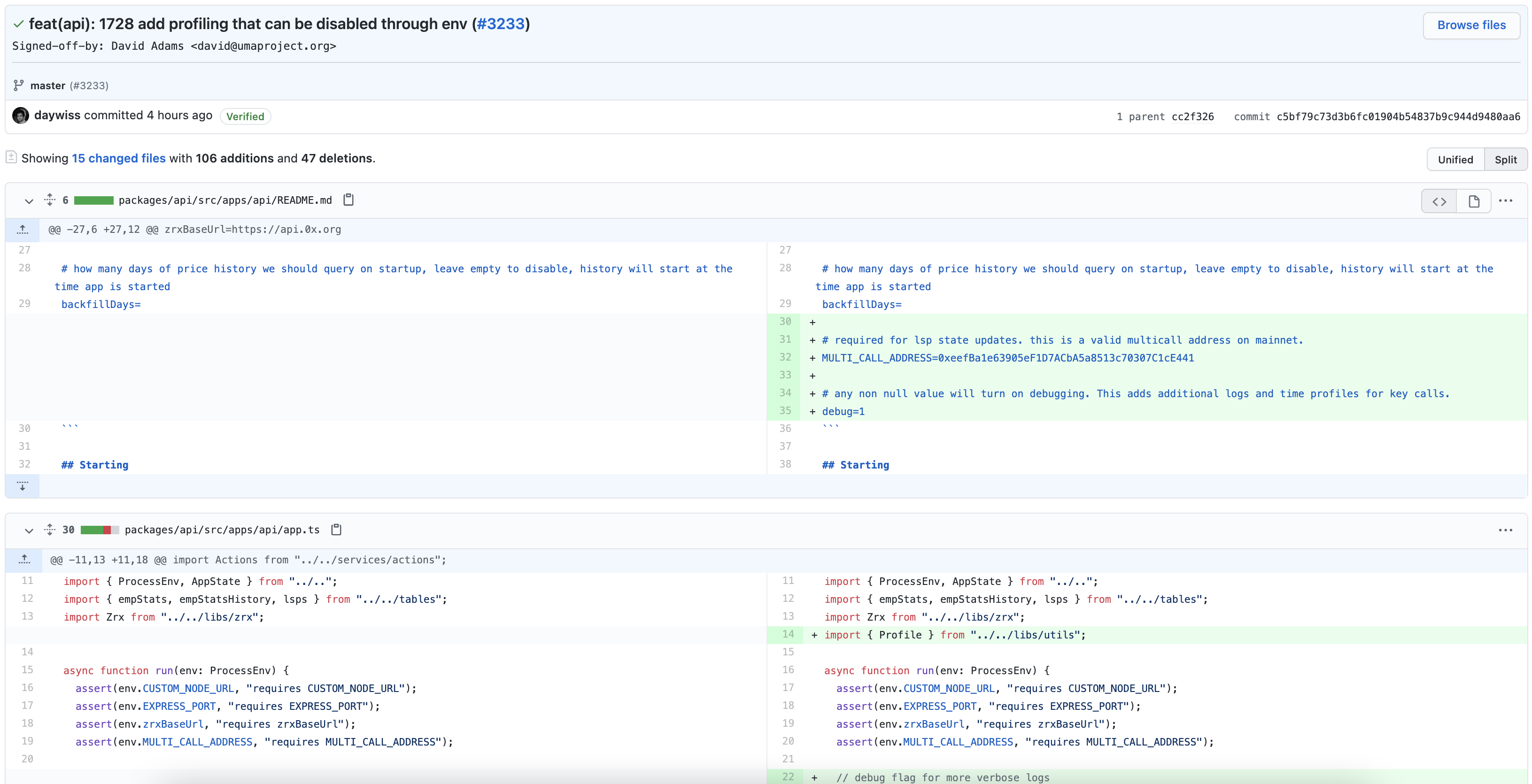The height and width of the screenshot is (784, 1532).
Task: Switch diff view to Unified
Action: 1455,159
